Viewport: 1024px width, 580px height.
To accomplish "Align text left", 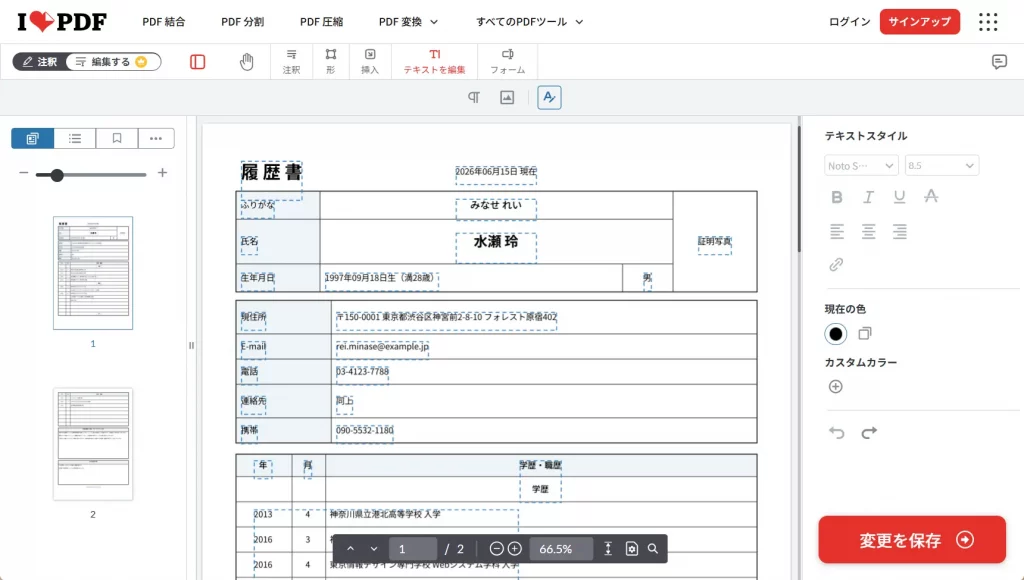I will tap(837, 231).
